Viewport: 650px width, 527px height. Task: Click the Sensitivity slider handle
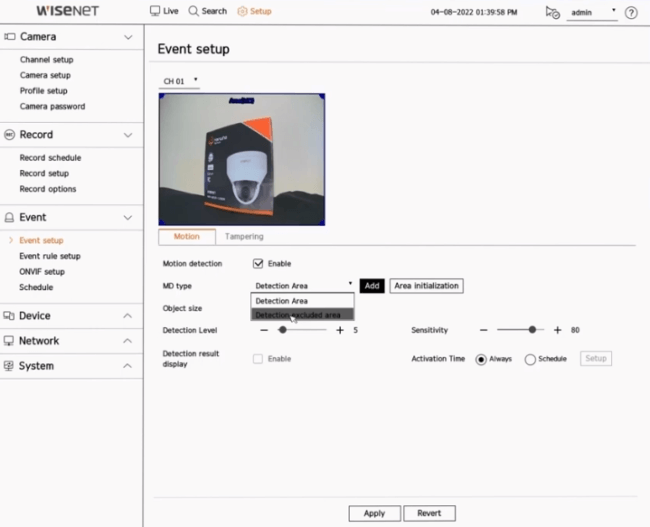point(532,330)
